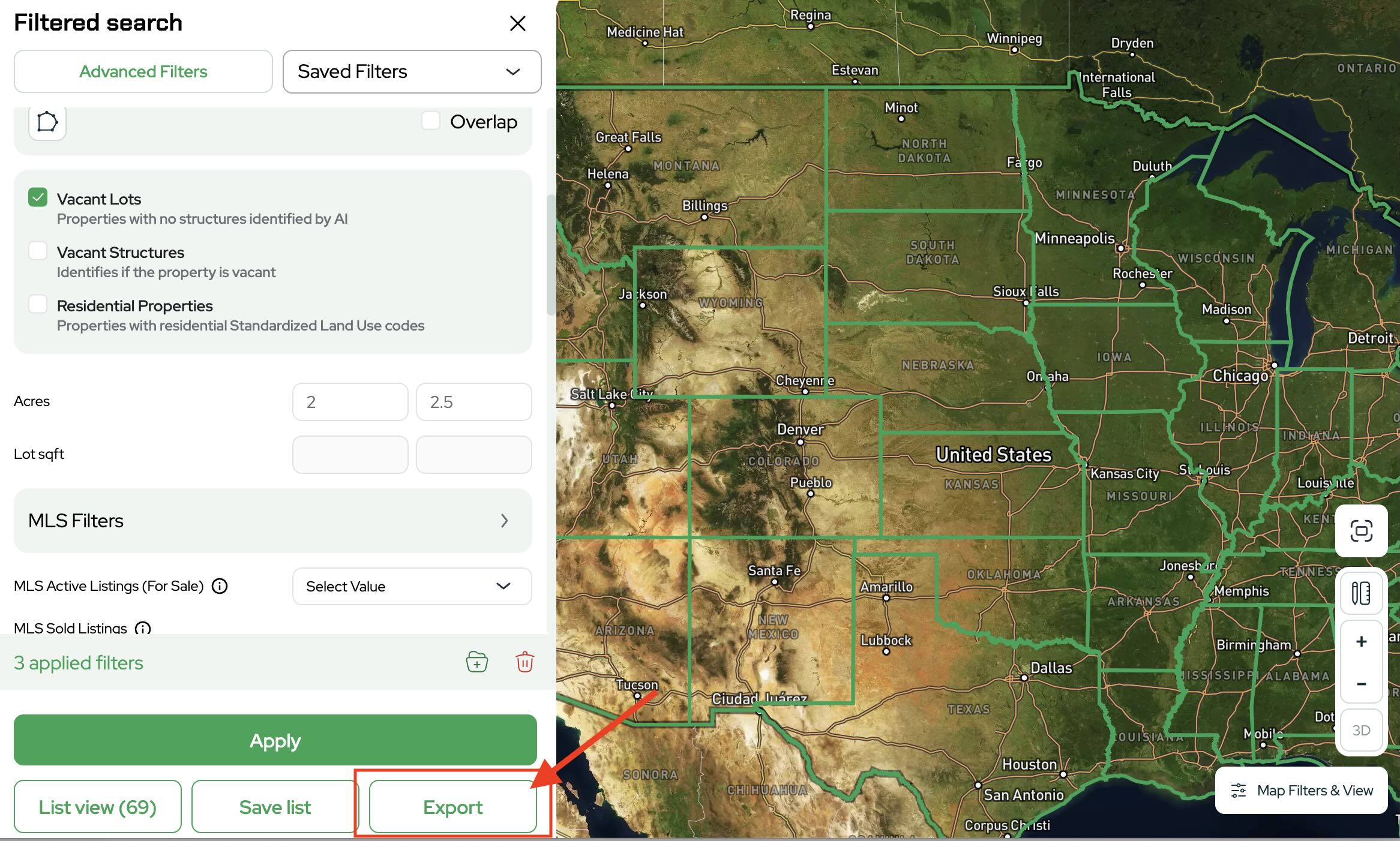Enable the Overlap checkbox
Screen dimensions: 1400x841
[431, 121]
